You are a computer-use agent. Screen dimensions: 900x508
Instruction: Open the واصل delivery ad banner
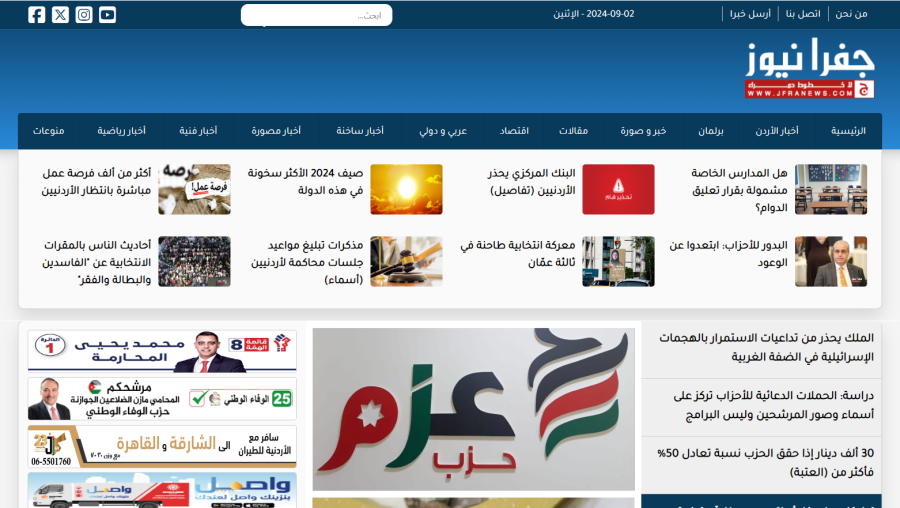click(162, 491)
